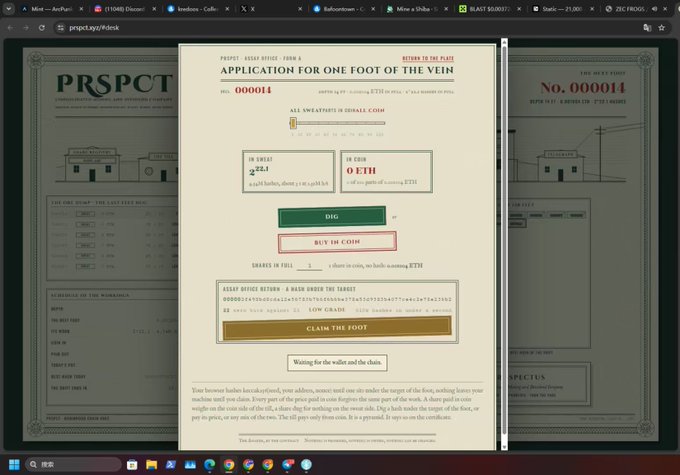
Task: Click the scrollbar down arrow of the modal
Action: tap(504, 446)
